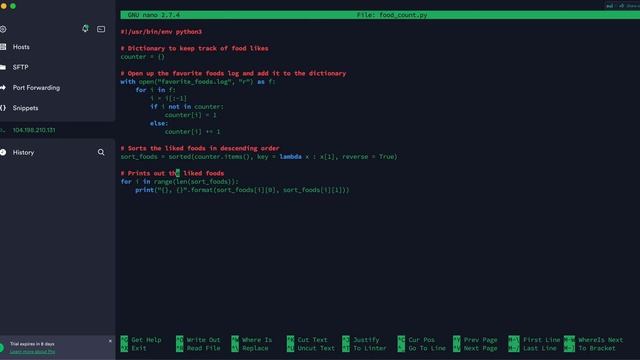Click the 'print("{}, {}".format' line

coord(242,190)
